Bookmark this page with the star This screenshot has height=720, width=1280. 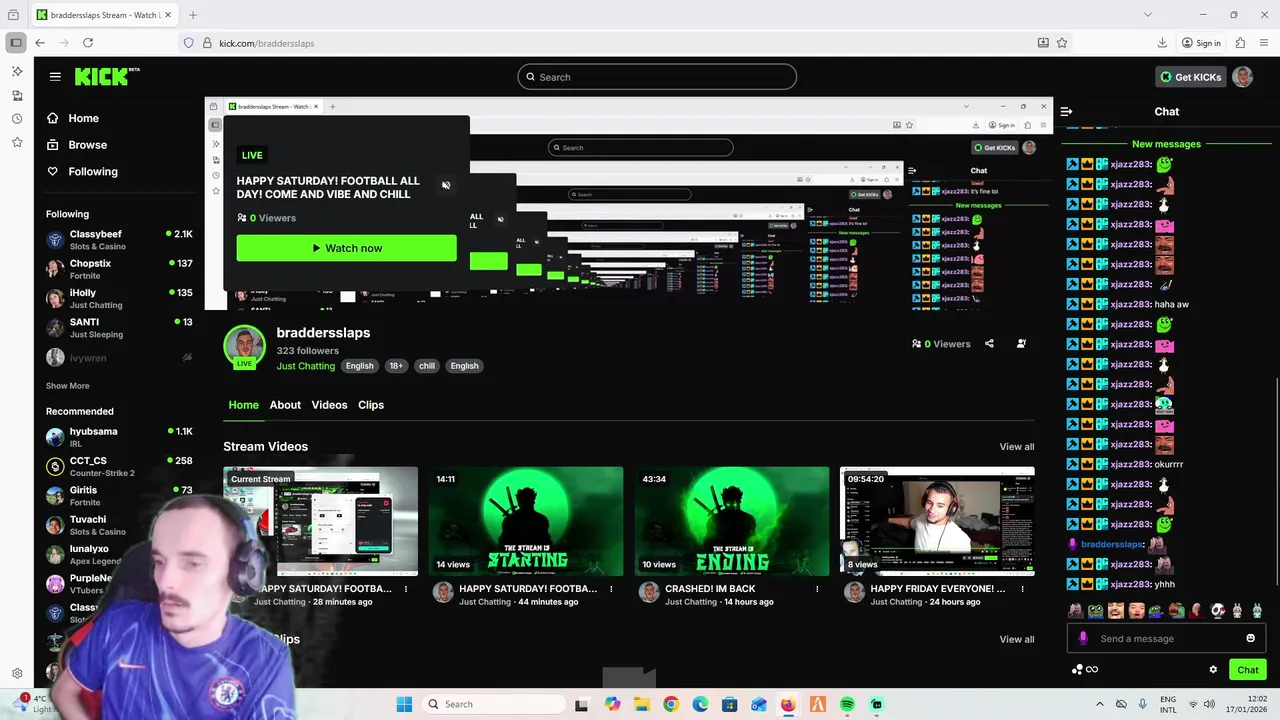[1062, 43]
